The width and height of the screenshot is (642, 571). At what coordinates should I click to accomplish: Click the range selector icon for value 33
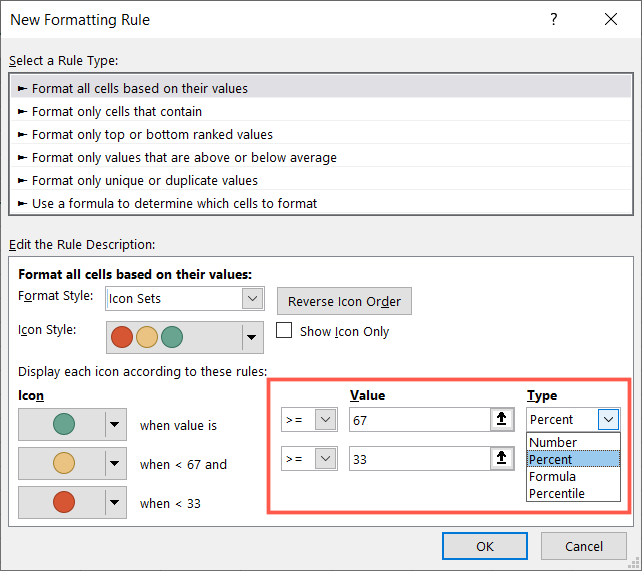click(x=500, y=459)
